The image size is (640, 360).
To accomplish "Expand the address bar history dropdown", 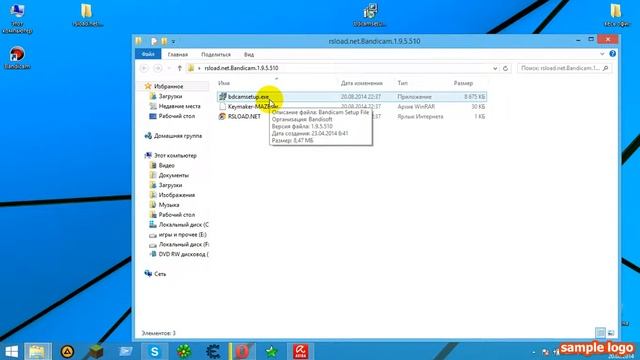I will 495,68.
